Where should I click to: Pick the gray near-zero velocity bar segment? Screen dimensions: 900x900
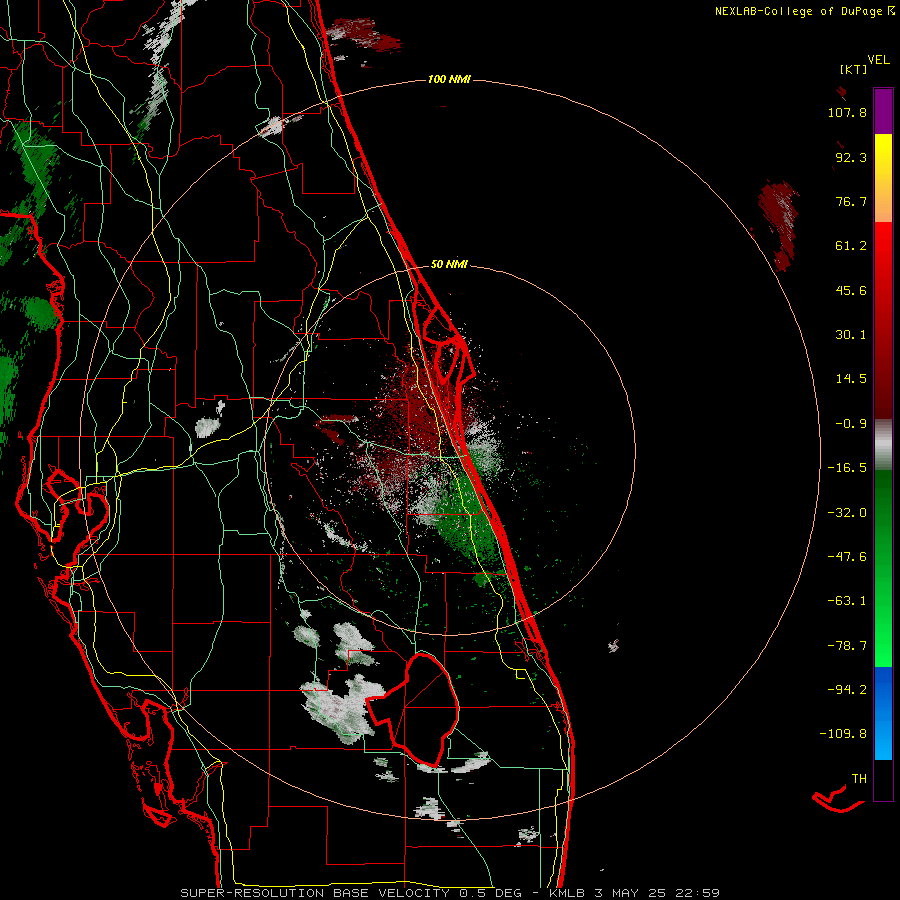[883, 444]
